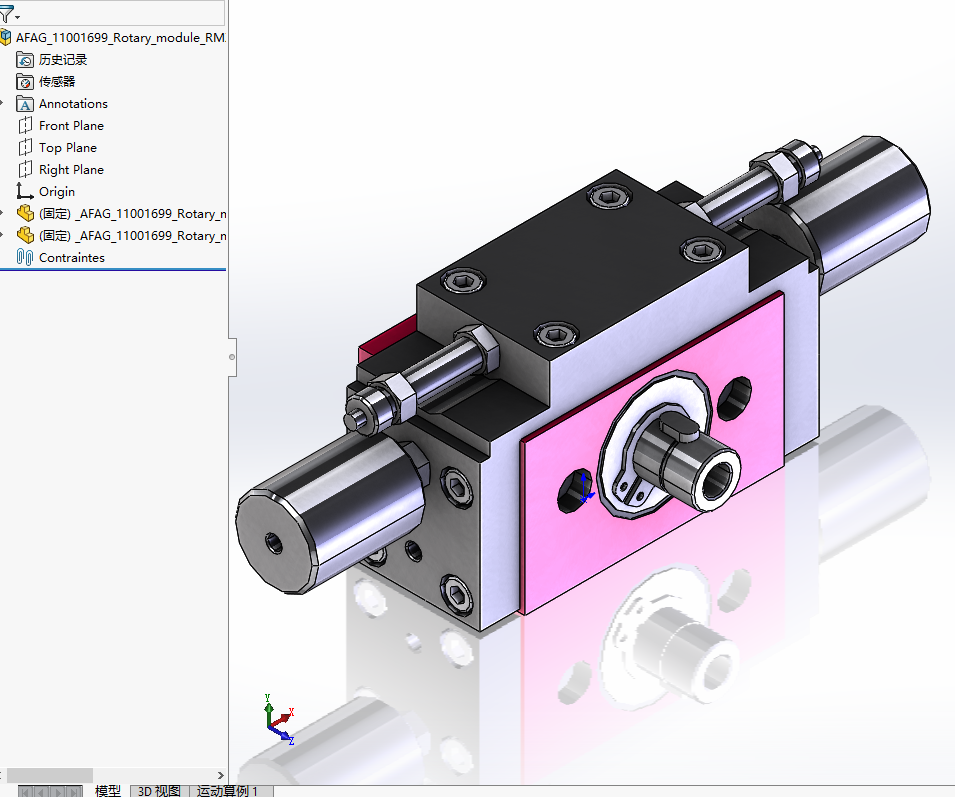Click the Contraintes mates paperclip icon
The width and height of the screenshot is (955, 797).
coord(25,257)
